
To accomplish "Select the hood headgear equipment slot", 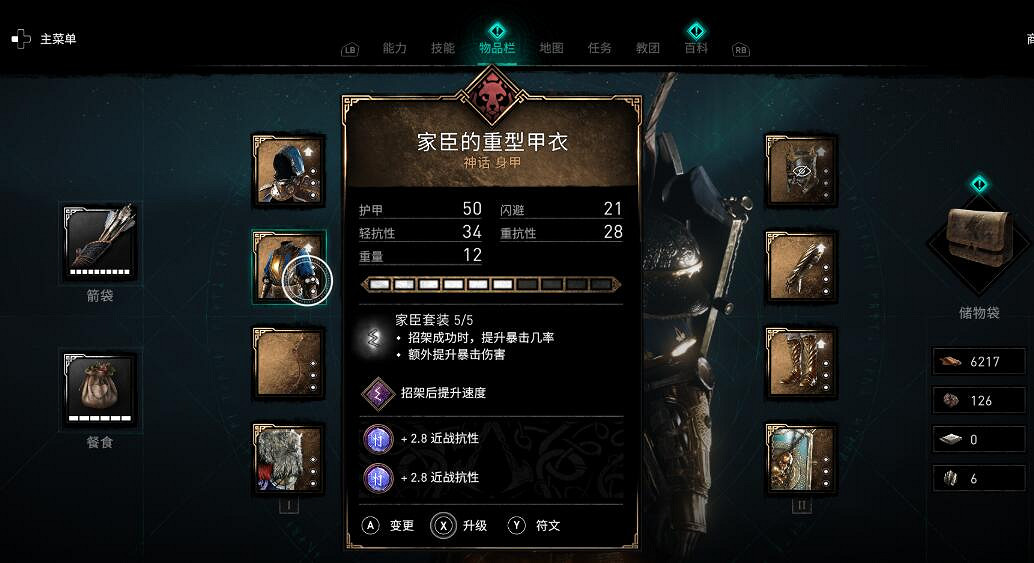I will coord(289,171).
